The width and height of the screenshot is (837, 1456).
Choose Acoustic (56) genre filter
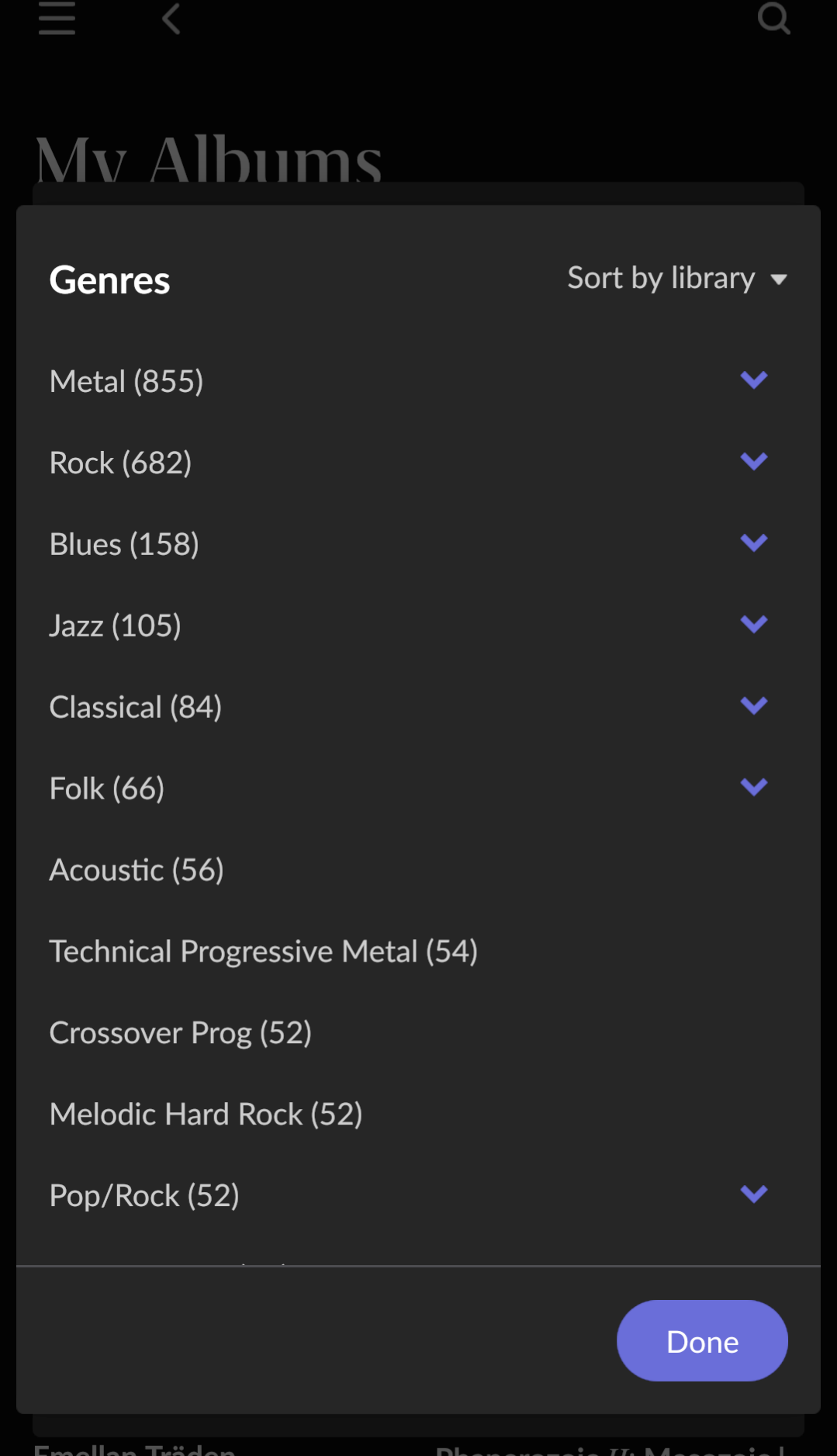137,870
